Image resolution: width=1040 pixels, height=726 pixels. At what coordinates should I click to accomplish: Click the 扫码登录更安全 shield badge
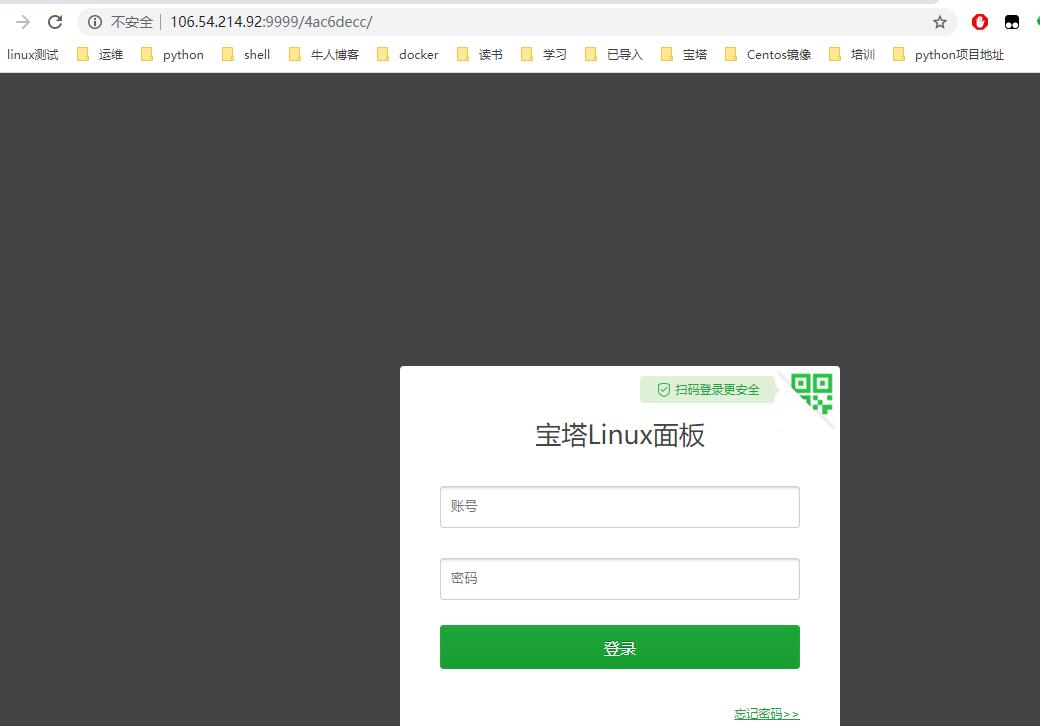point(708,390)
